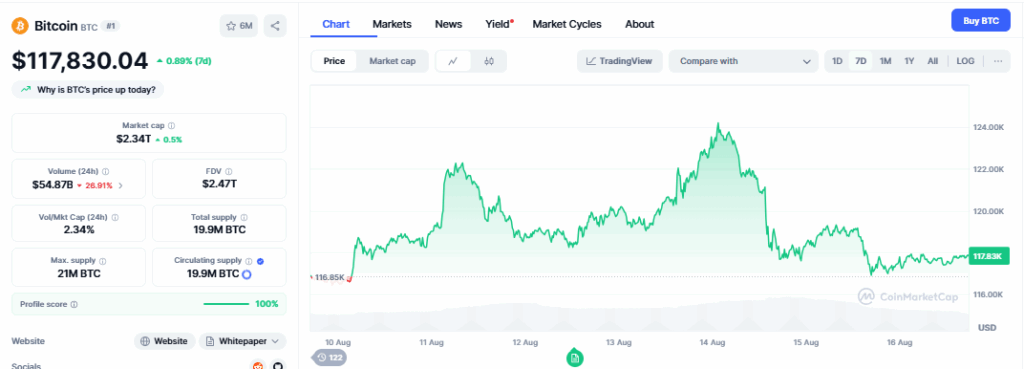Switch to the candlestick chart icon
The image size is (1024, 369).
pos(489,61)
